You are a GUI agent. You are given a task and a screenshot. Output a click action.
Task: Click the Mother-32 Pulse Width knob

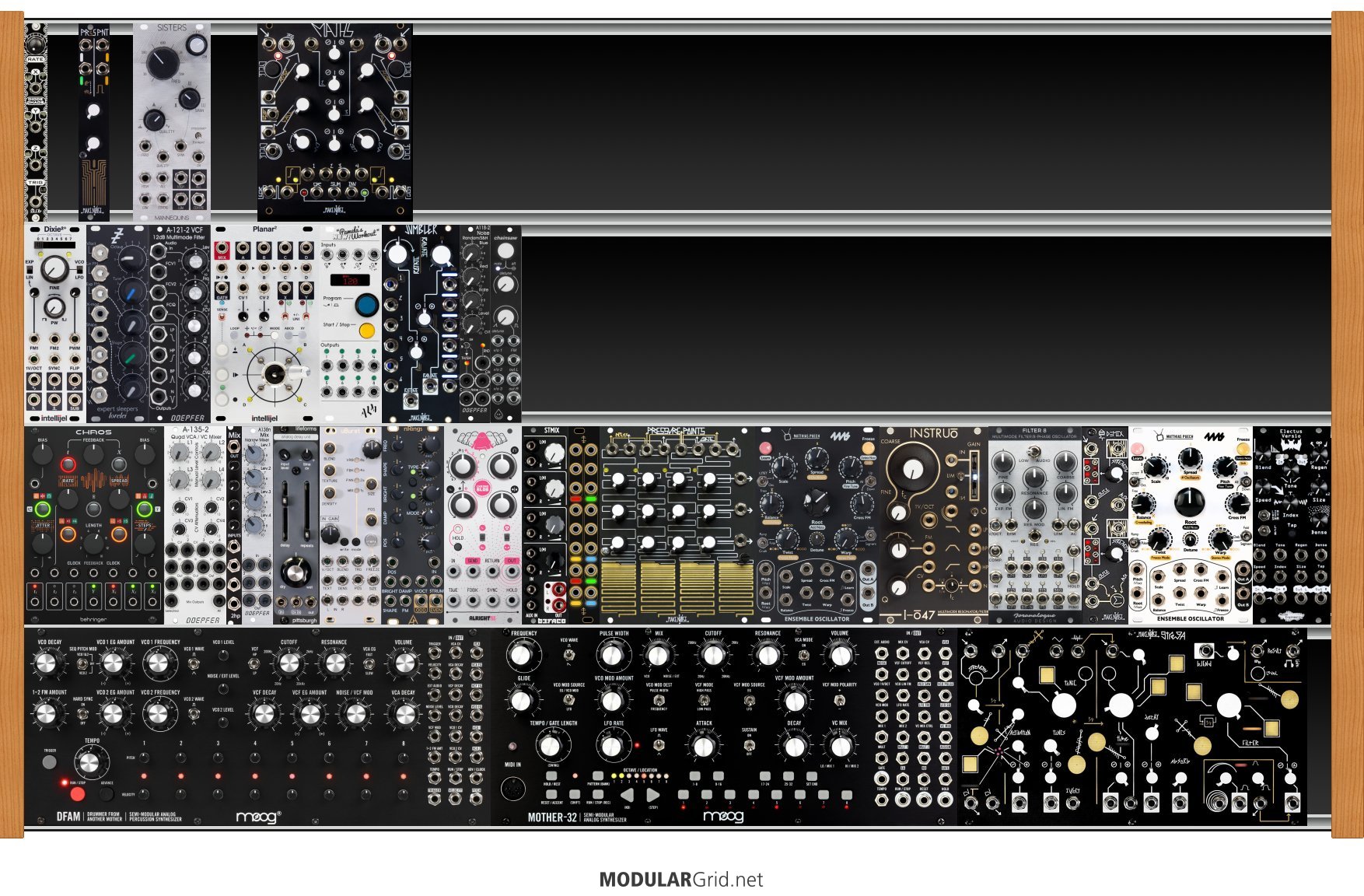click(x=614, y=655)
